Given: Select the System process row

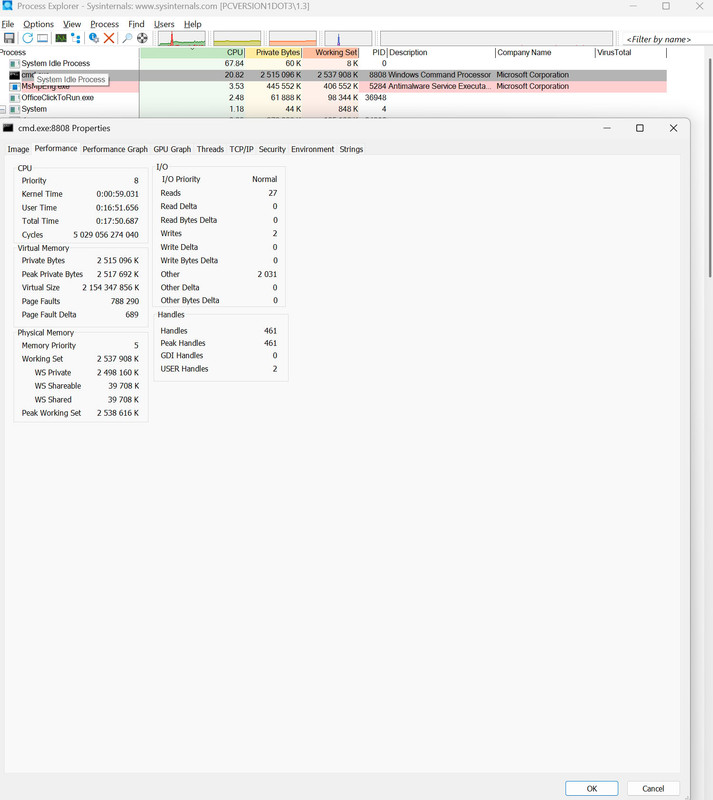Looking at the screenshot, I should click(333, 109).
